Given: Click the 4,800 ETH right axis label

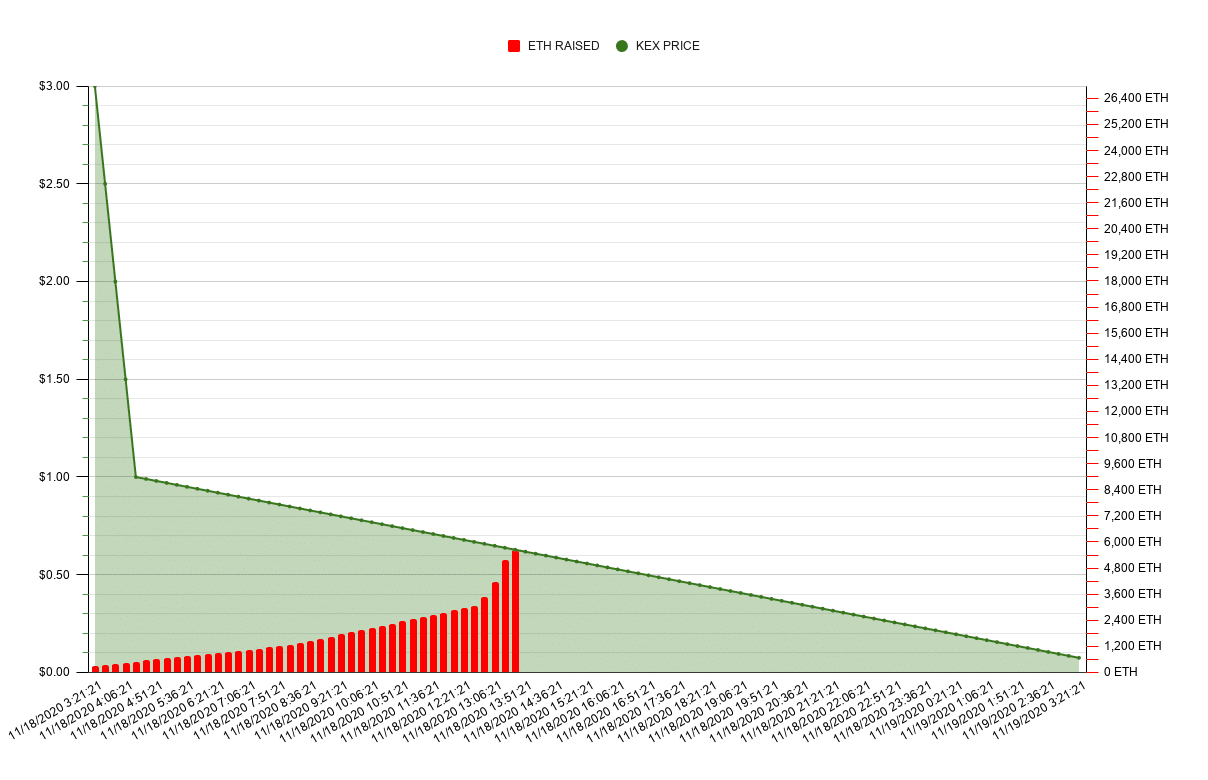Looking at the screenshot, I should pos(1133,568).
